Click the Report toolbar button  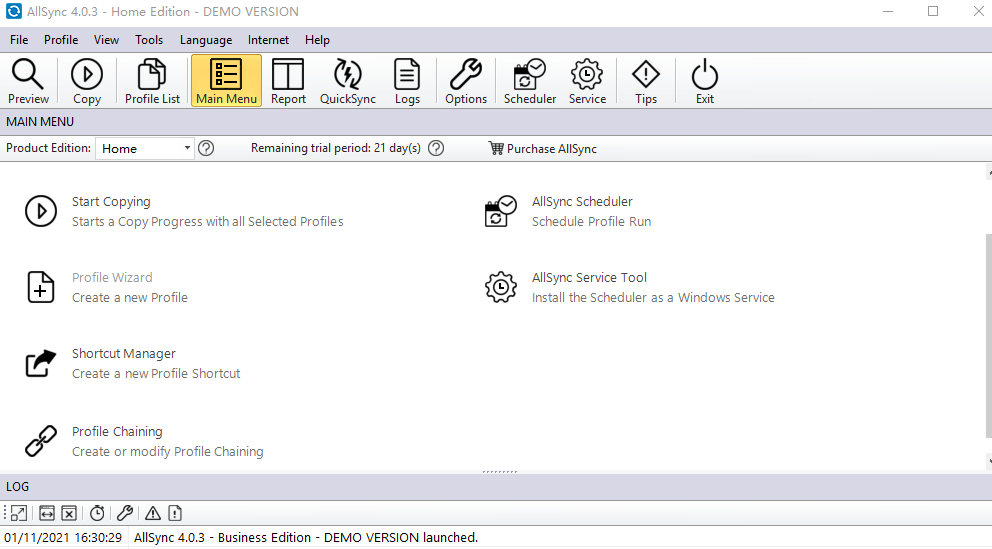[x=288, y=81]
